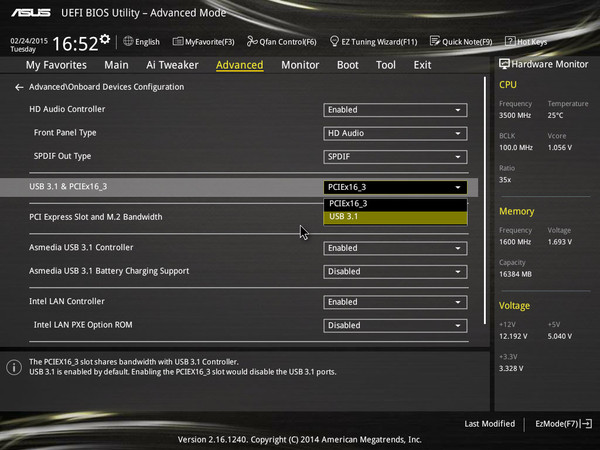Switch to the Tool tab
The height and width of the screenshot is (450, 600).
tap(386, 65)
